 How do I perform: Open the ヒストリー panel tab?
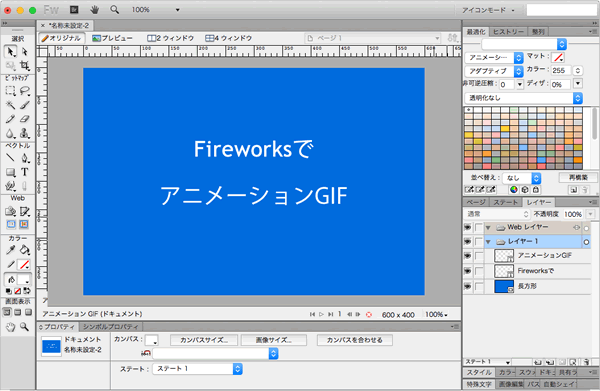[x=508, y=32]
